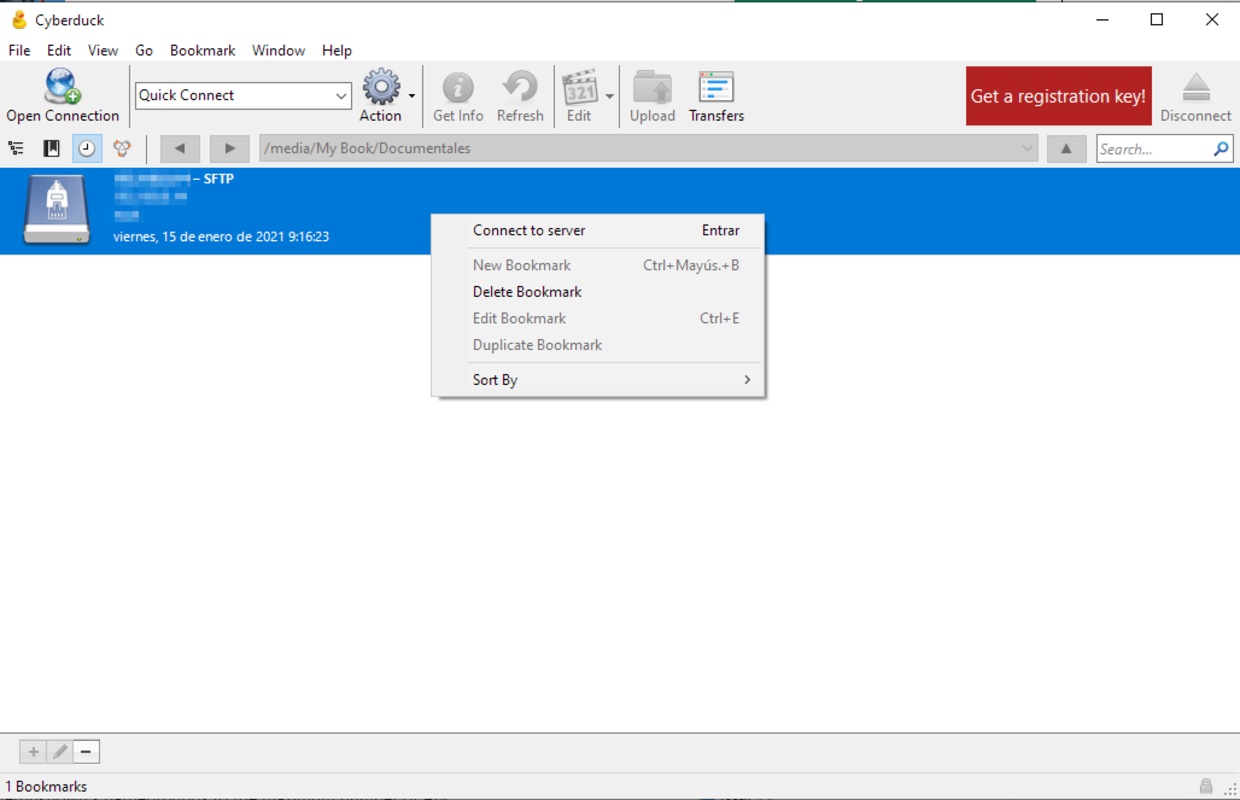
Task: Expand the Quick Connect dropdown
Action: (341, 96)
